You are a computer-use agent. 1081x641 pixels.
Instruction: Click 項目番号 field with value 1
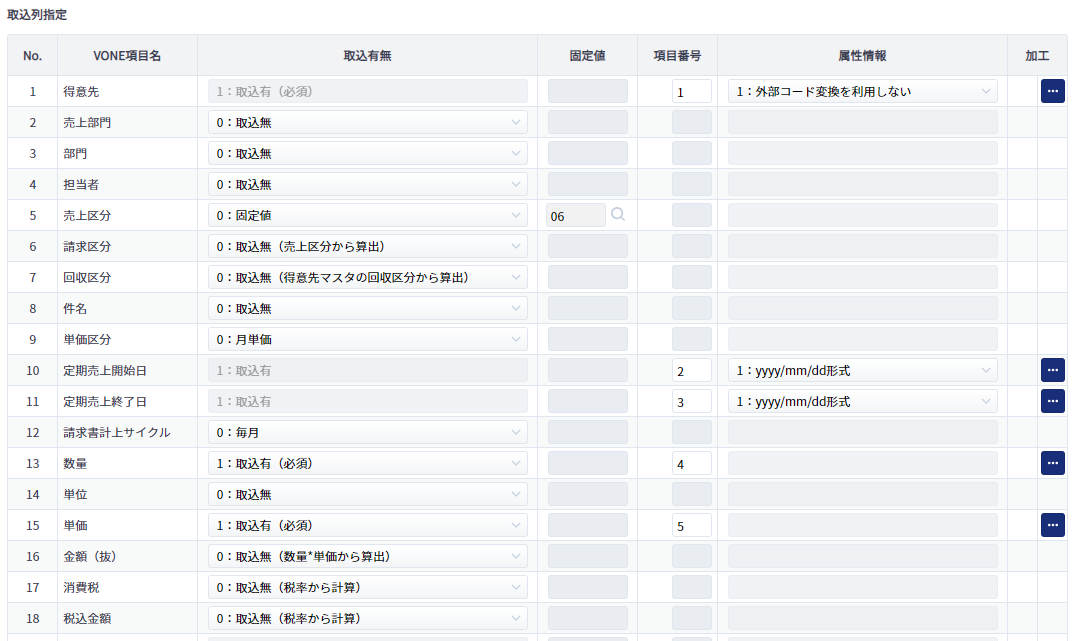(x=691, y=91)
